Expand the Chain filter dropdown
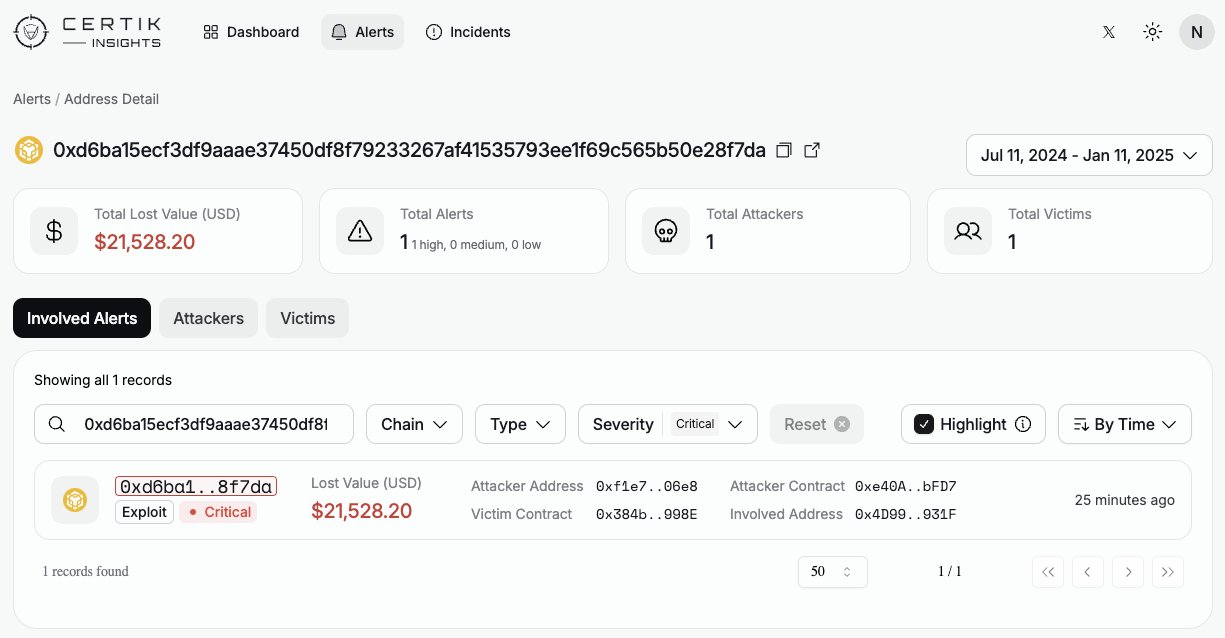This screenshot has width=1225, height=638. click(414, 424)
